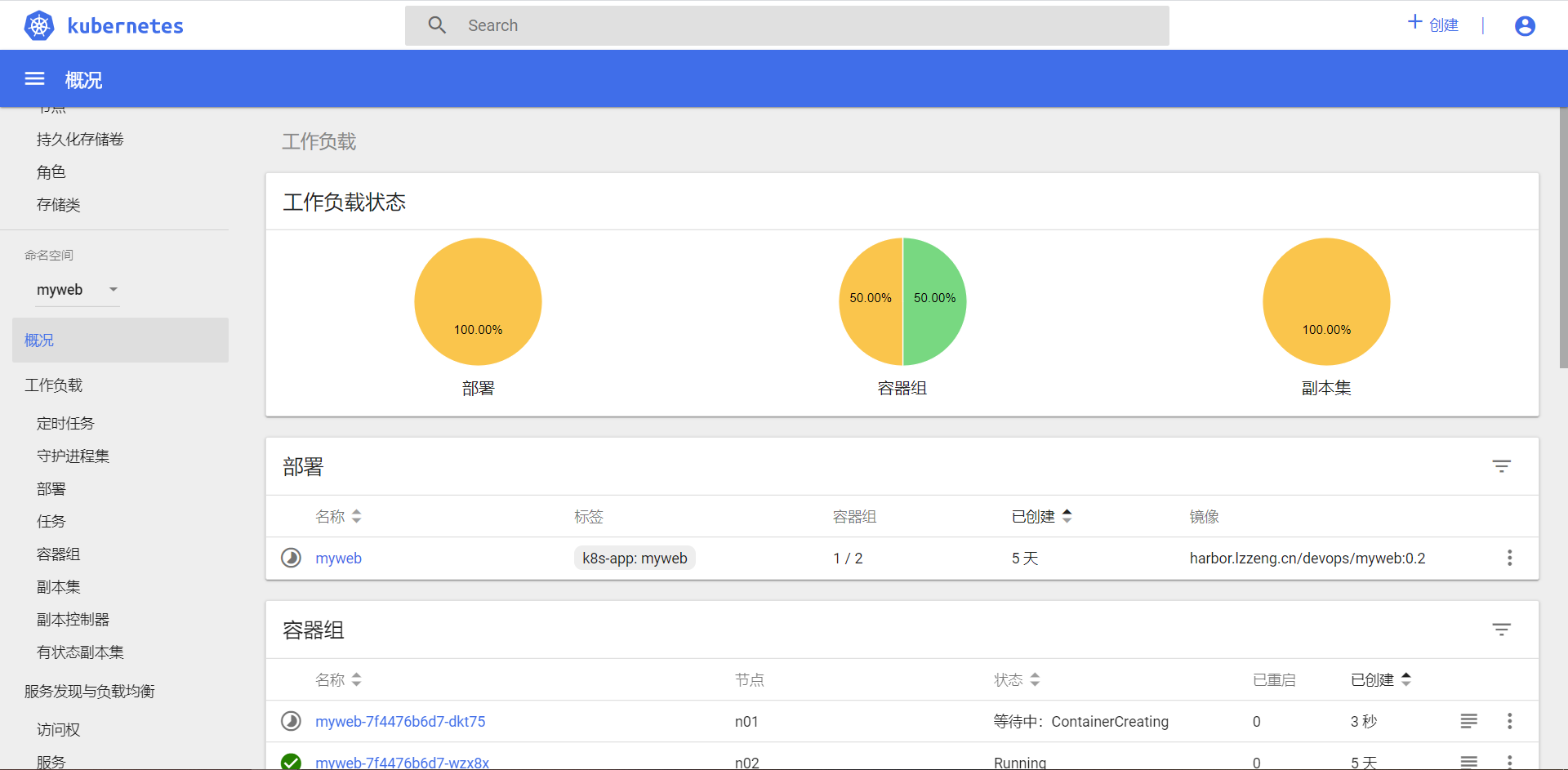Select 概况 in sidebar

[x=120, y=340]
